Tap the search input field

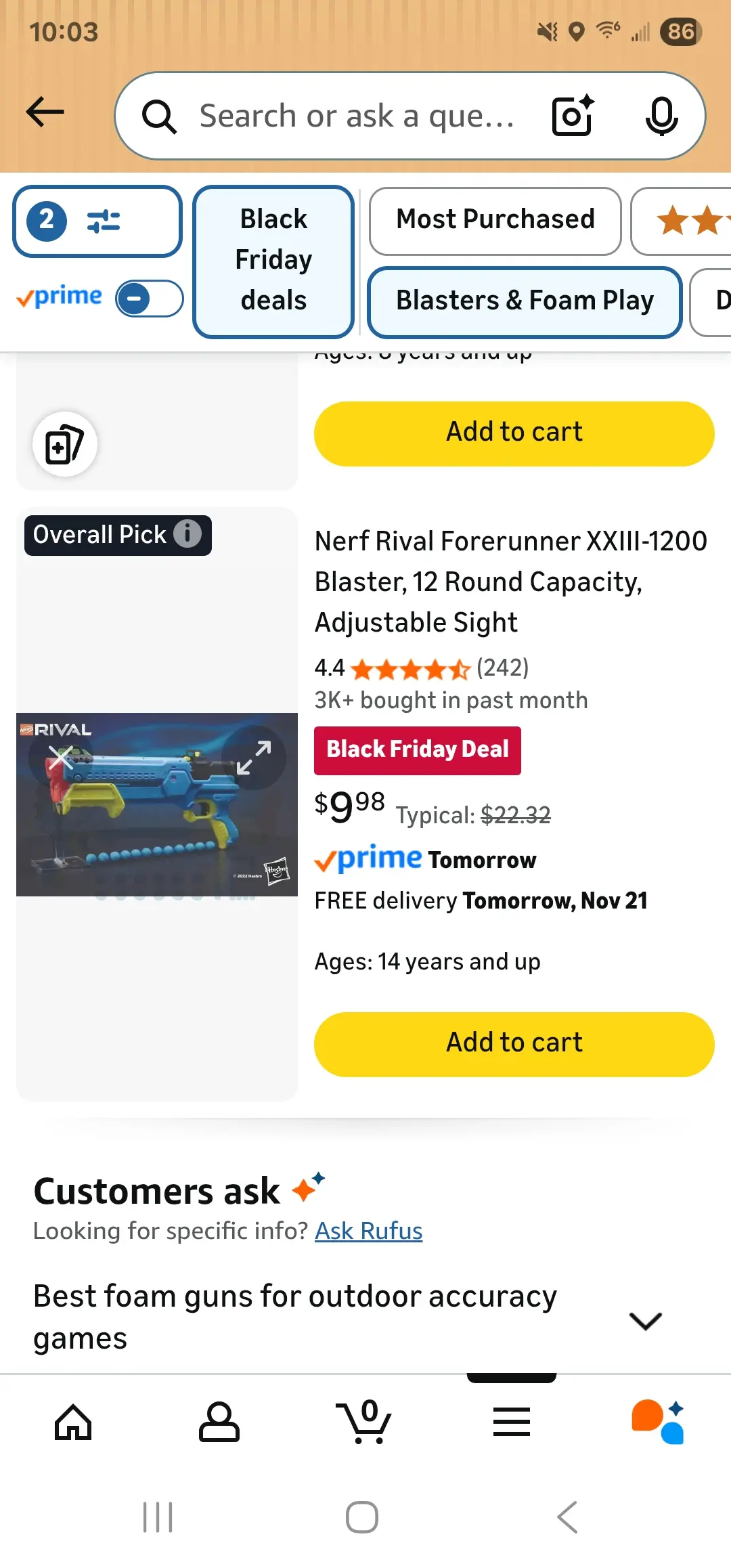(x=357, y=116)
